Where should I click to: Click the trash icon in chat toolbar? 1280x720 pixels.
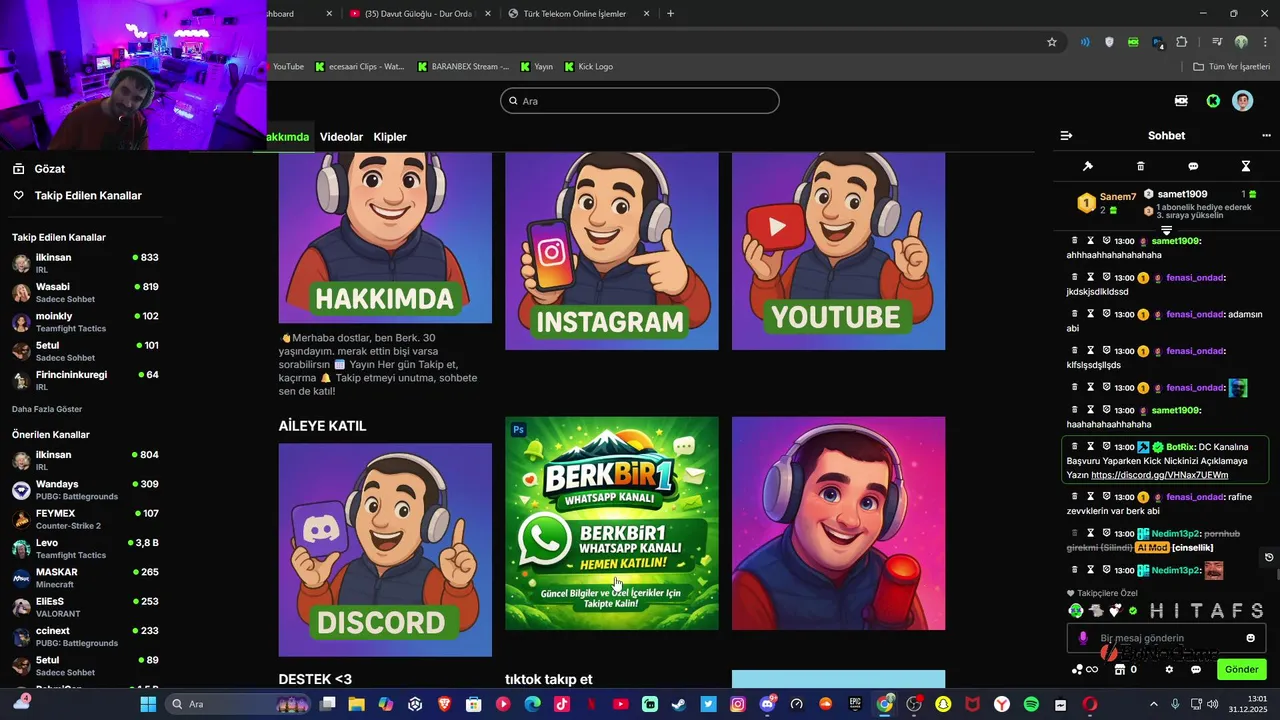pos(1141,166)
